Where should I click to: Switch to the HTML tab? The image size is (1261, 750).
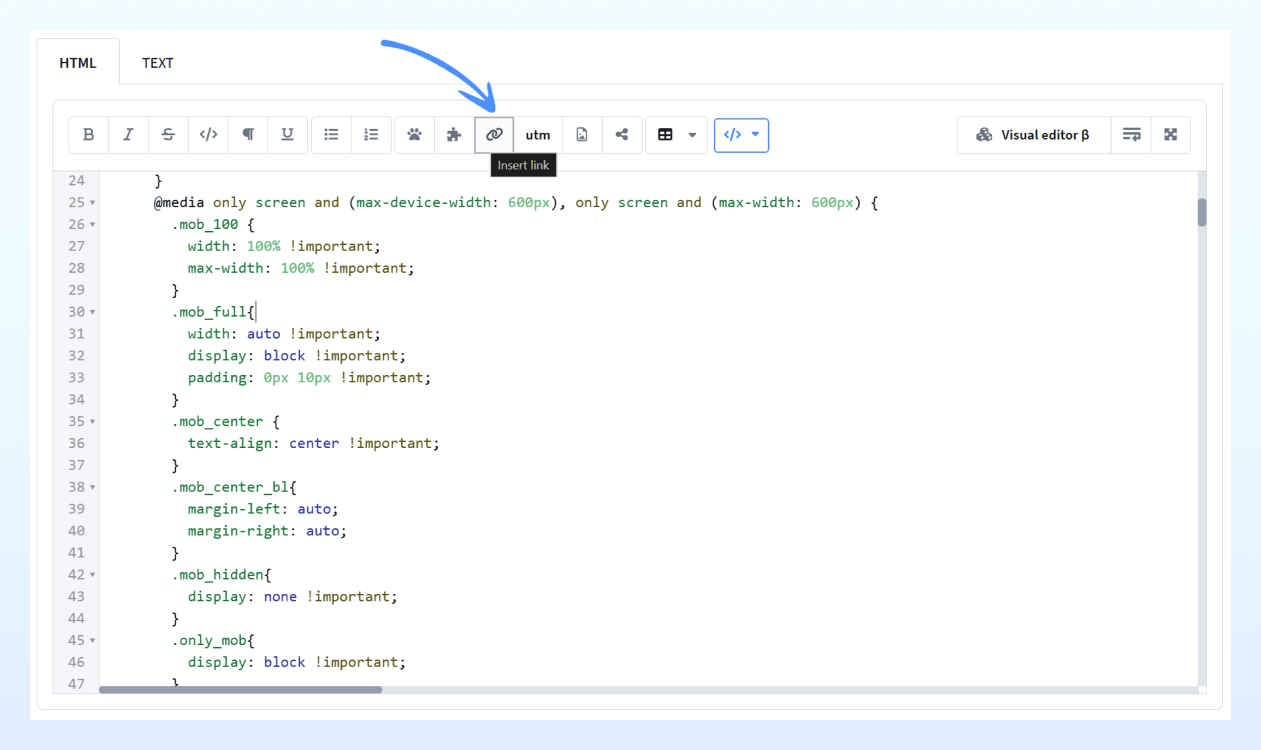coord(78,63)
